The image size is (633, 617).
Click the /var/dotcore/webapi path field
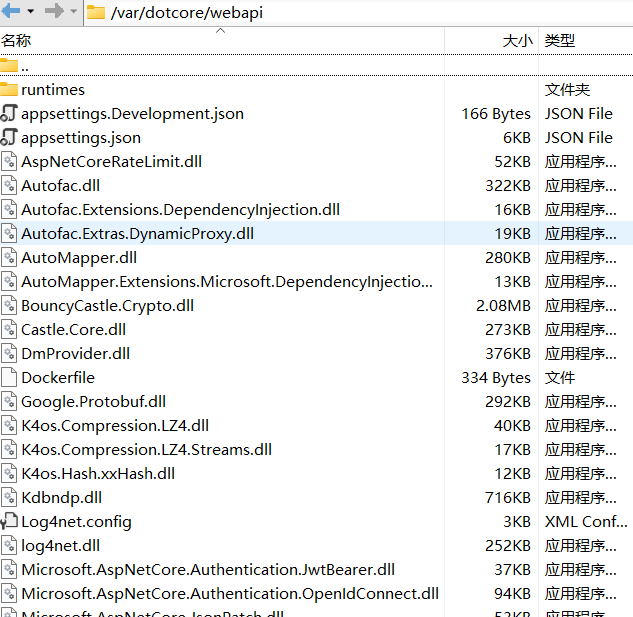(187, 13)
